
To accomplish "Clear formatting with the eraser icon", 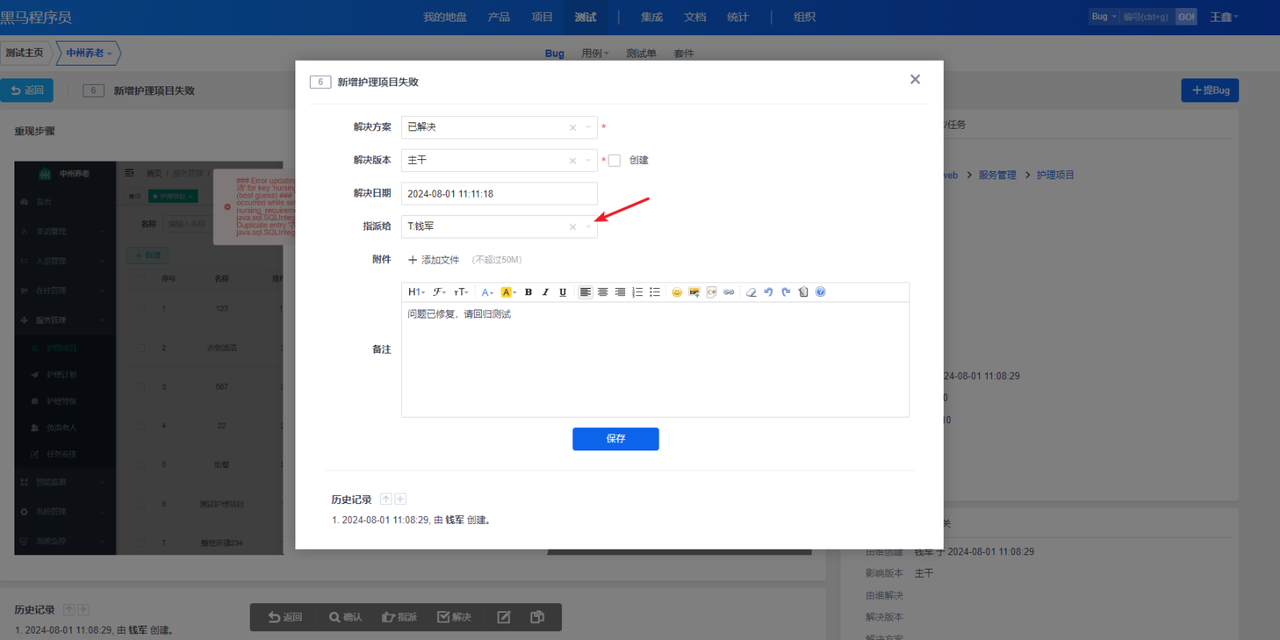I will [751, 292].
